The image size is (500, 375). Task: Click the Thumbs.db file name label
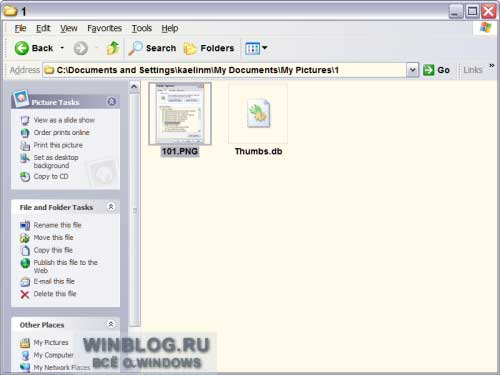coord(258,152)
